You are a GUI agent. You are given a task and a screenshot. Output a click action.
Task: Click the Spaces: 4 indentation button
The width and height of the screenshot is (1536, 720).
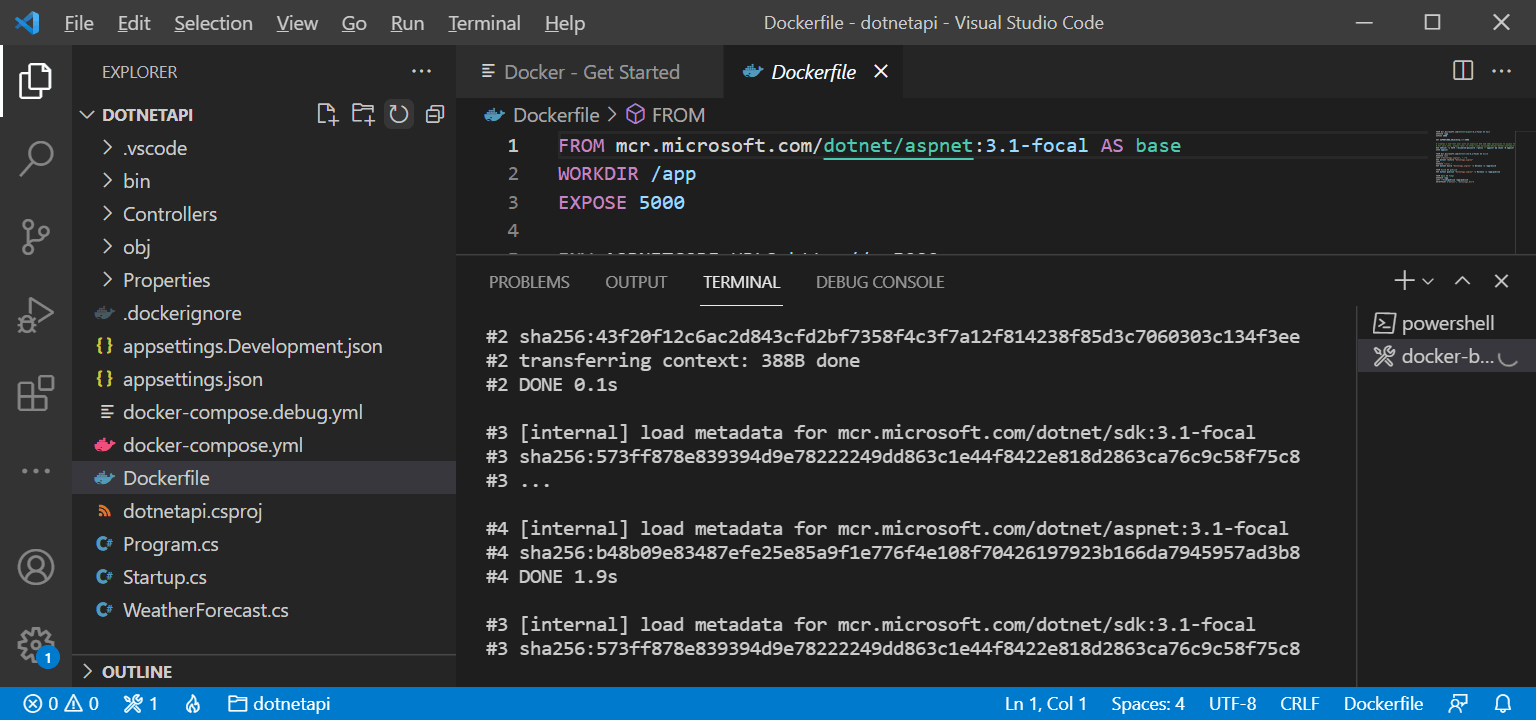pos(1147,703)
